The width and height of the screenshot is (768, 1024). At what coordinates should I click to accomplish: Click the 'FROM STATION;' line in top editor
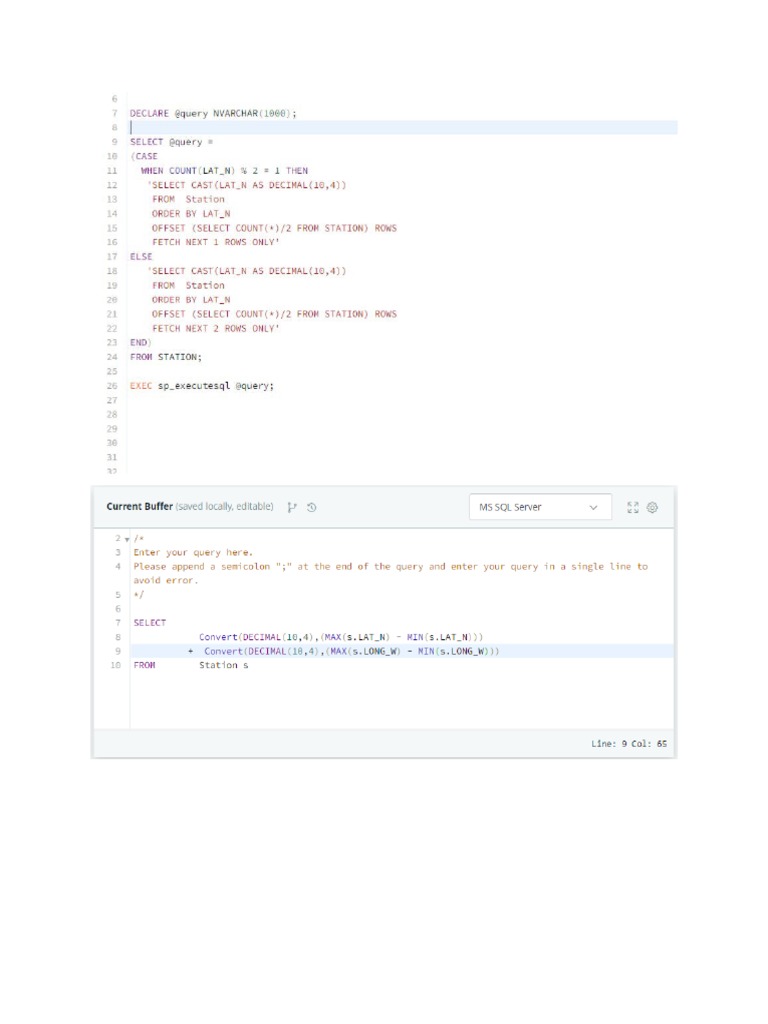tap(165, 356)
